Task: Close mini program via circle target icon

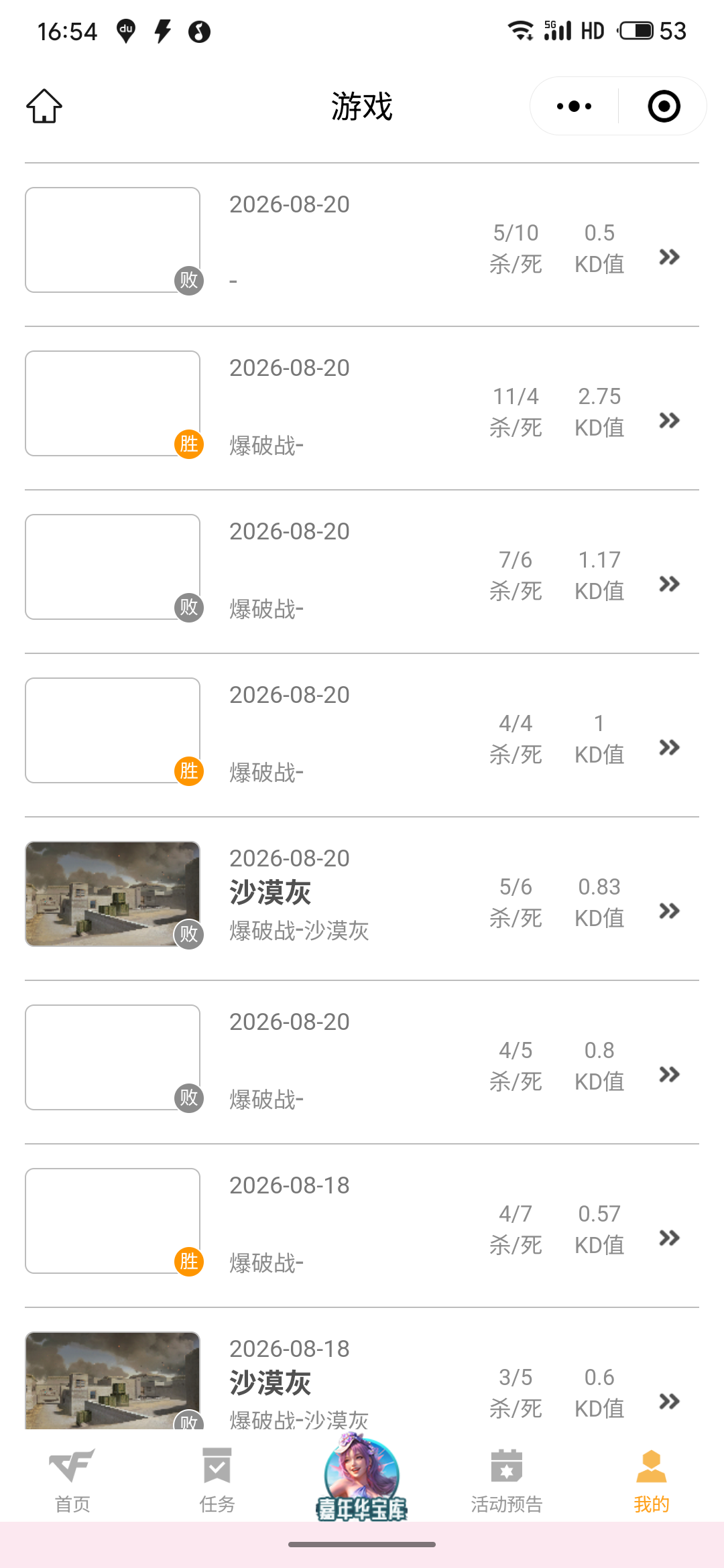Action: 664,106
